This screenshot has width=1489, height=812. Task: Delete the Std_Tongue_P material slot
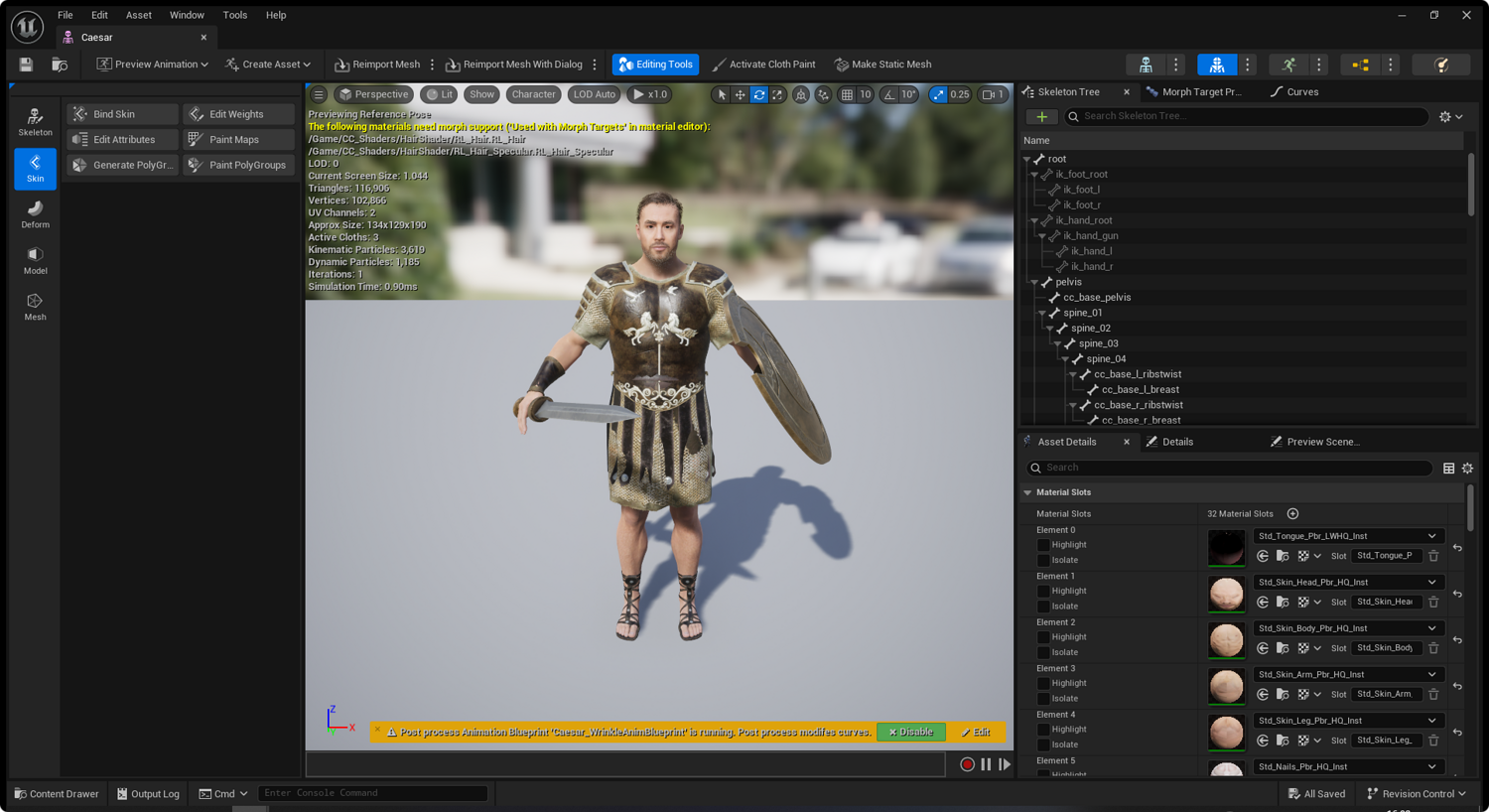1433,556
